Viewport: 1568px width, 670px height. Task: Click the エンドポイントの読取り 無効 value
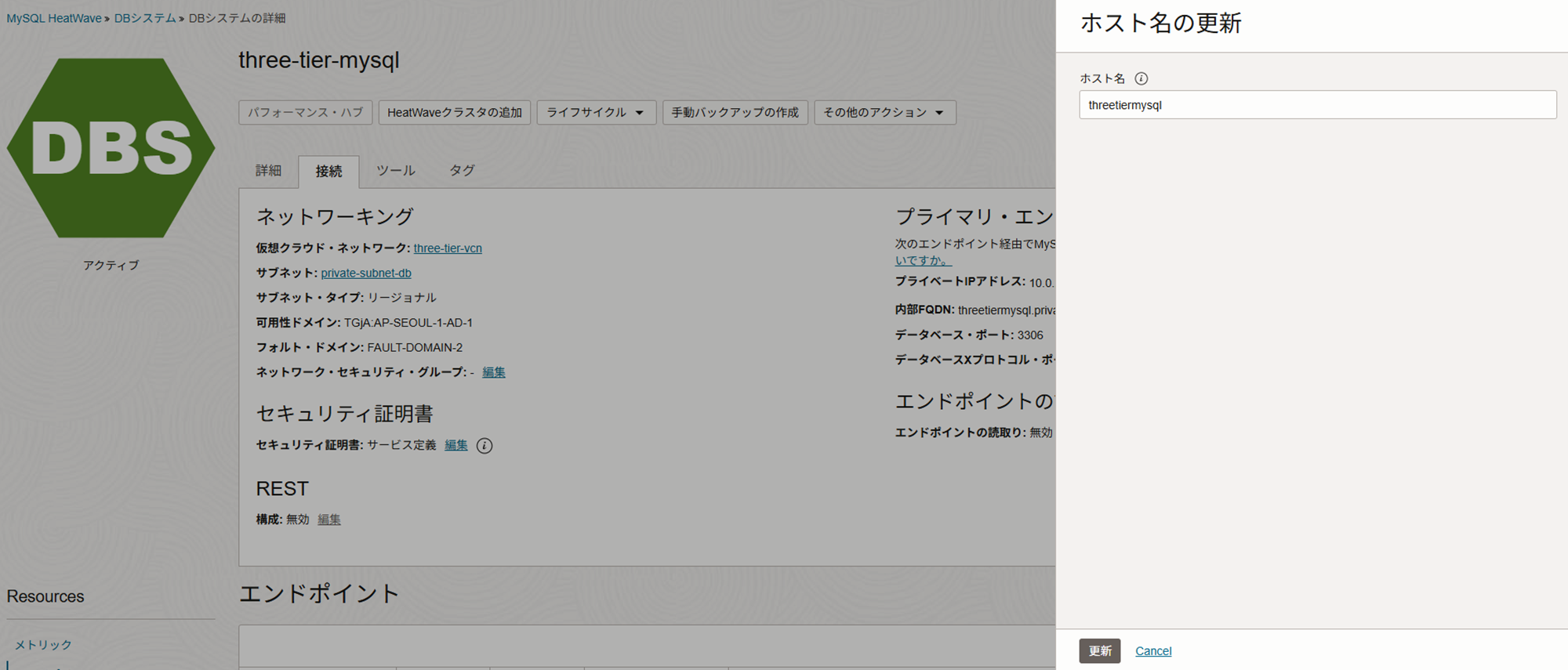pos(1041,433)
